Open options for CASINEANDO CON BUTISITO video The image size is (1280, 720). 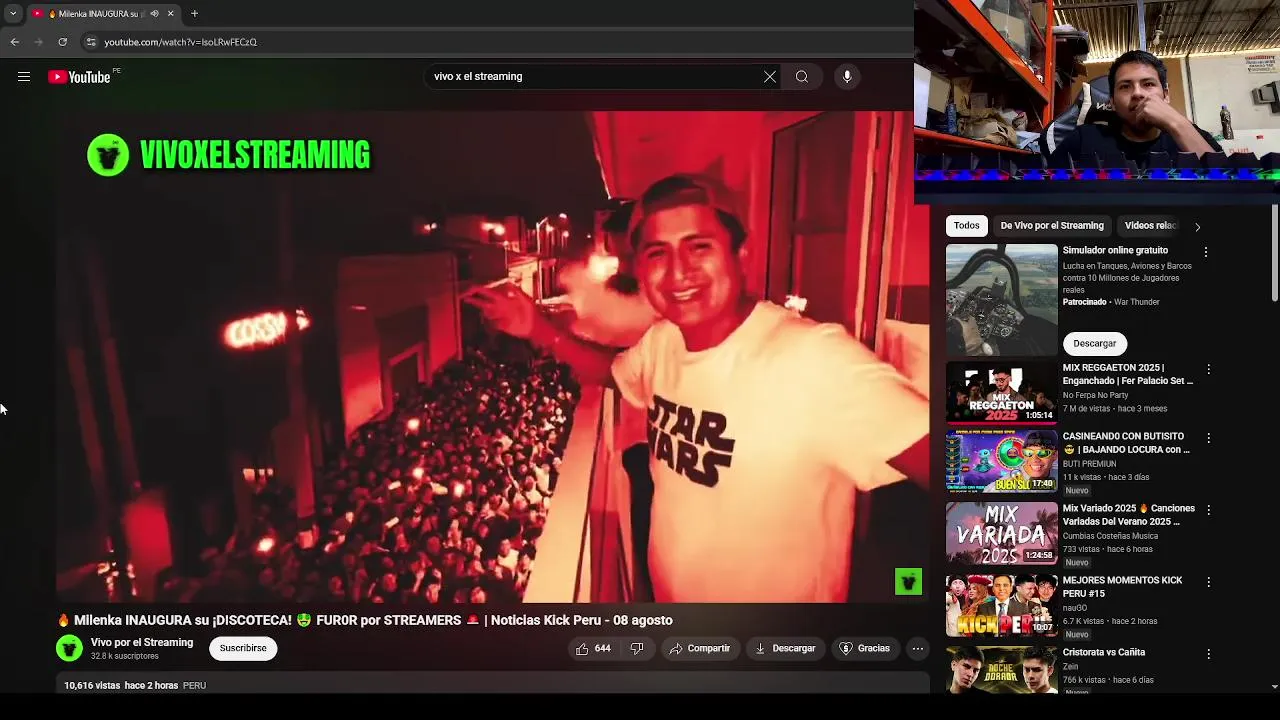(1208, 438)
